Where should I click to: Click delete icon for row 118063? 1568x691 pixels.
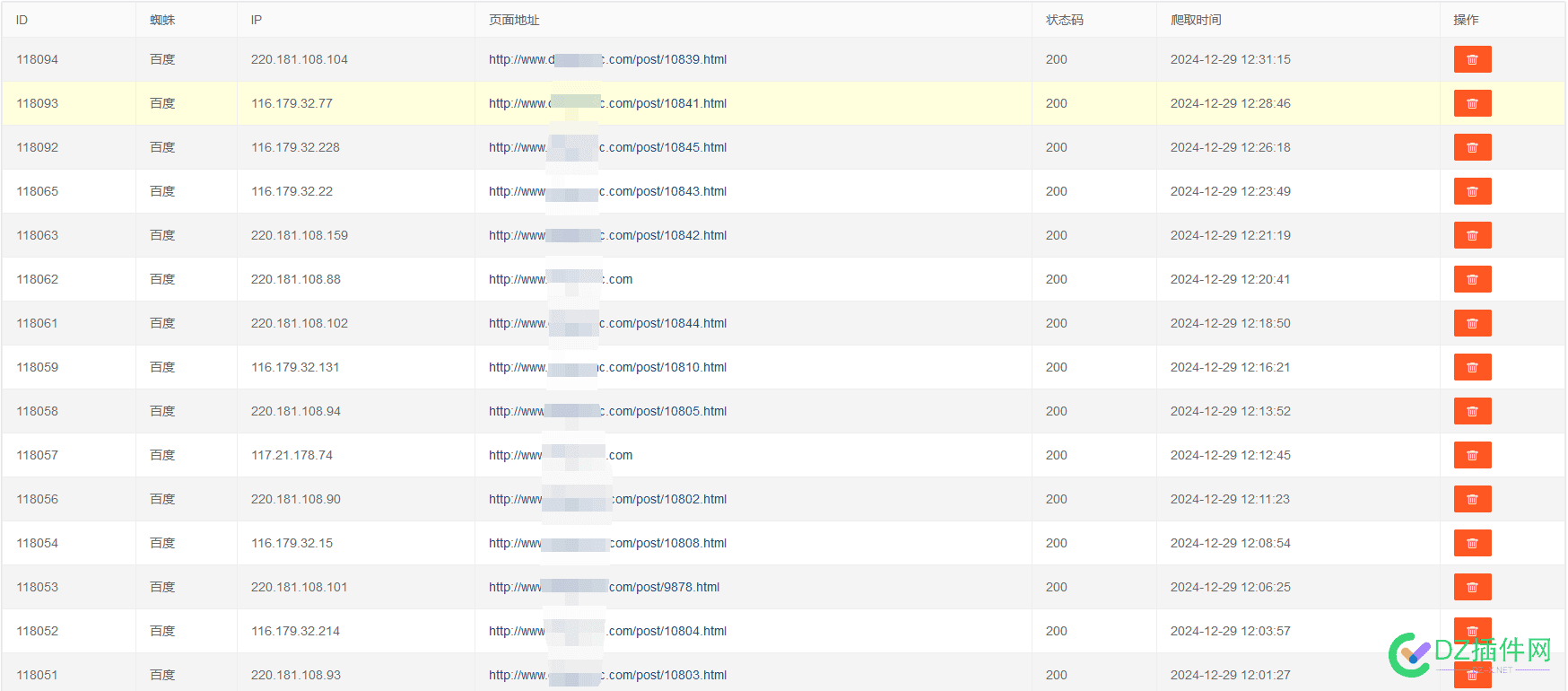coord(1472,235)
